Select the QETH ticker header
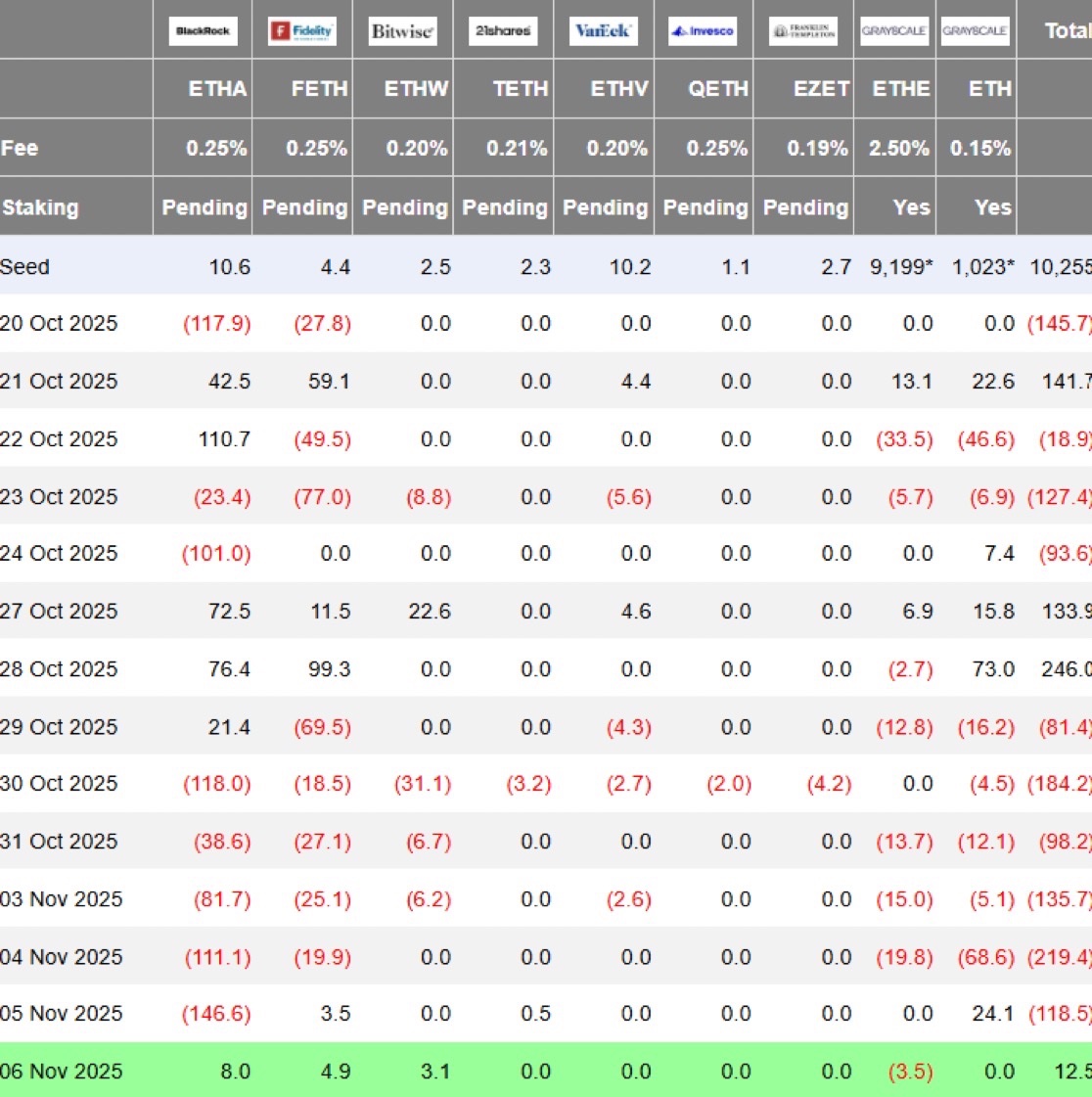Viewport: 1092px width, 1097px height. click(x=718, y=89)
